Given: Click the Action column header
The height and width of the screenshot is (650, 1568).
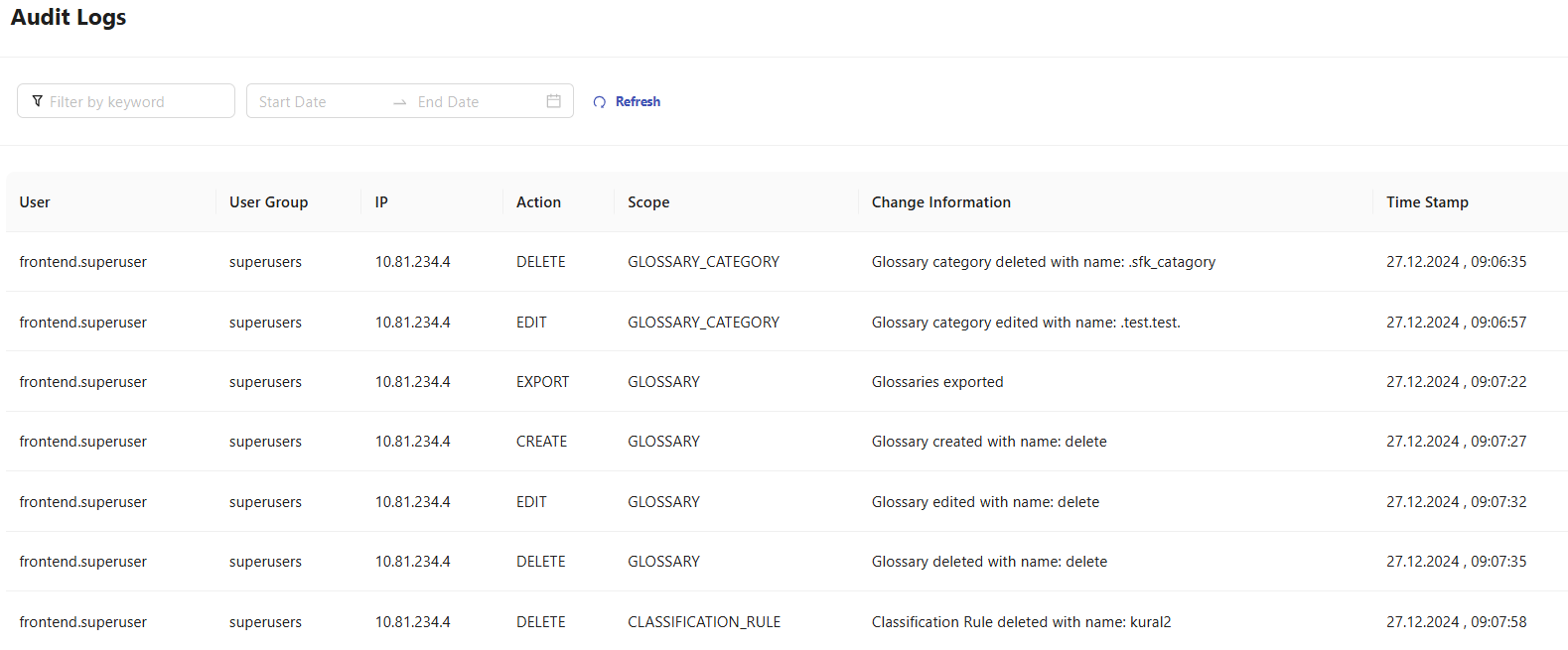Looking at the screenshot, I should pos(538,202).
